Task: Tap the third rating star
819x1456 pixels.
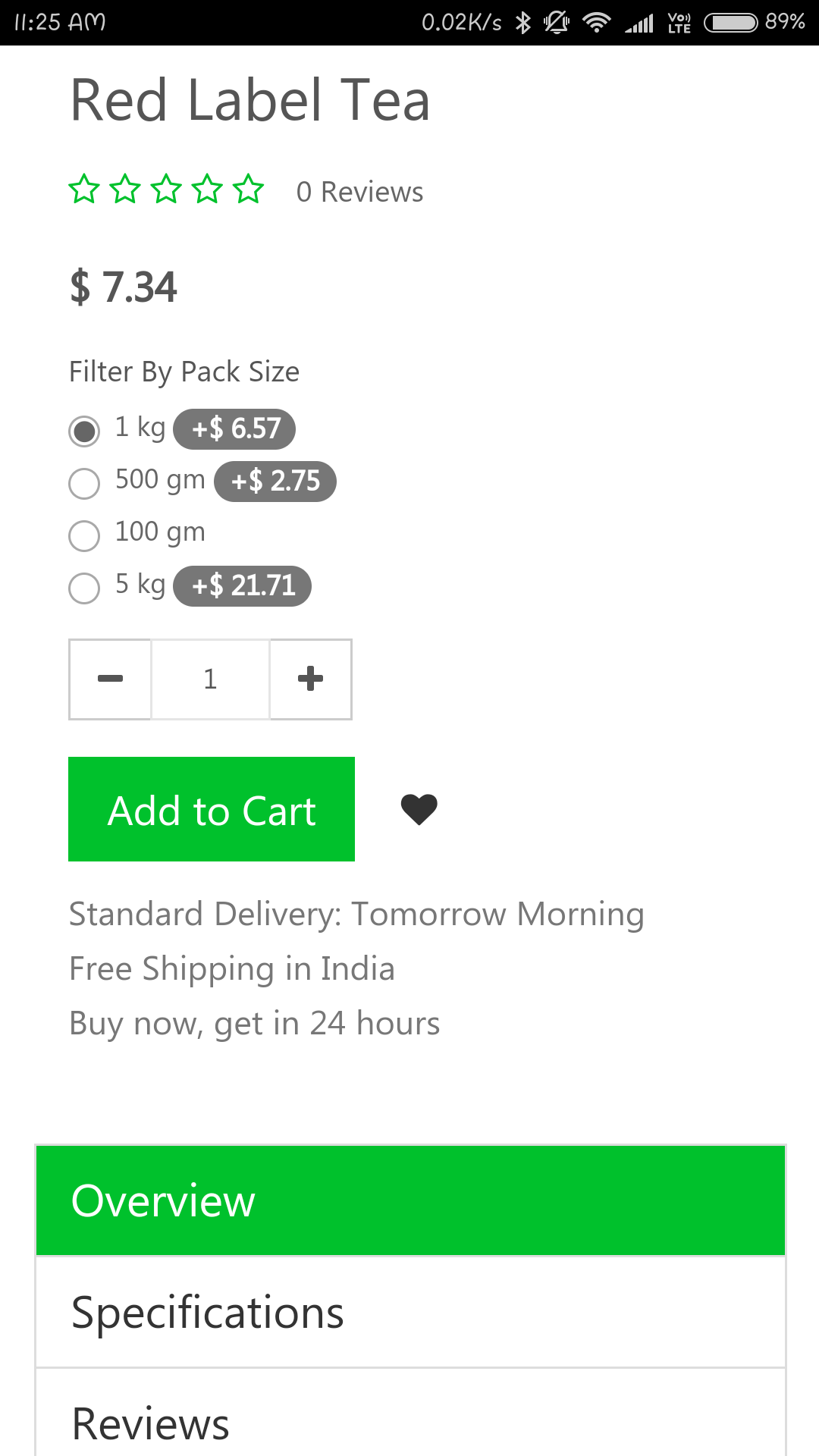Action: tap(166, 189)
